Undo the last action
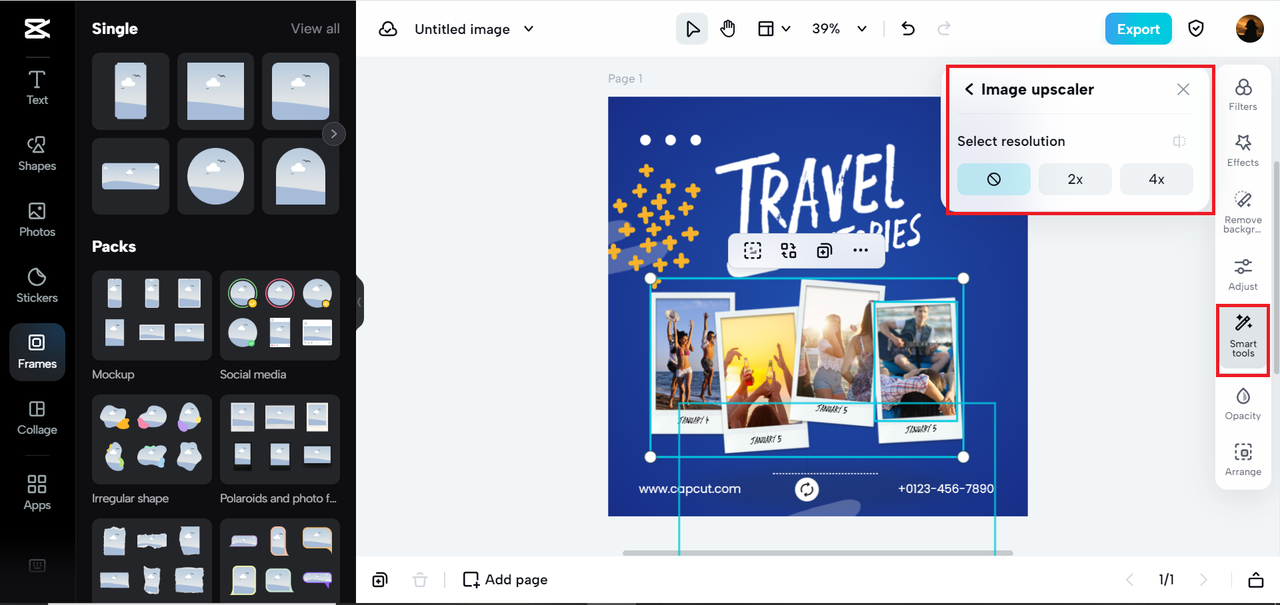1280x605 pixels. tap(908, 29)
